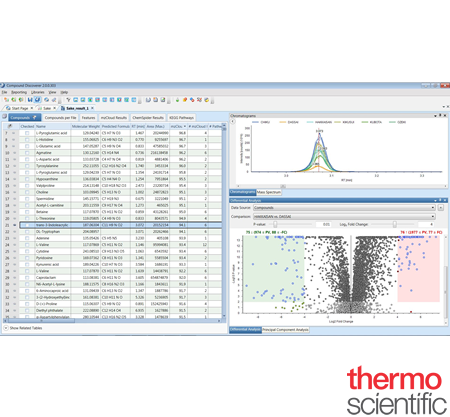The width and height of the screenshot is (450, 417).
Task: Check the box for Choline row
Action: (27, 192)
